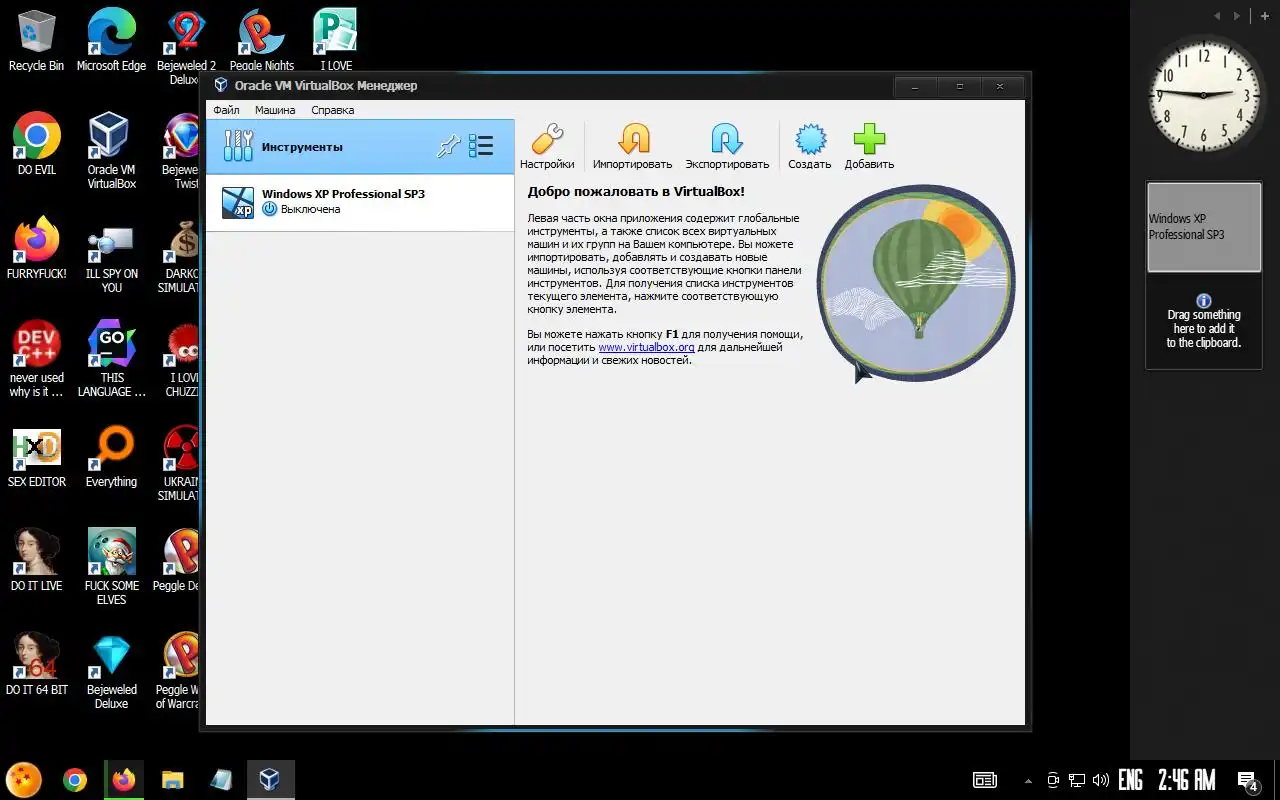Click the info icon in clipboard gadget
Viewport: 1280px width, 800px height.
[x=1204, y=300]
